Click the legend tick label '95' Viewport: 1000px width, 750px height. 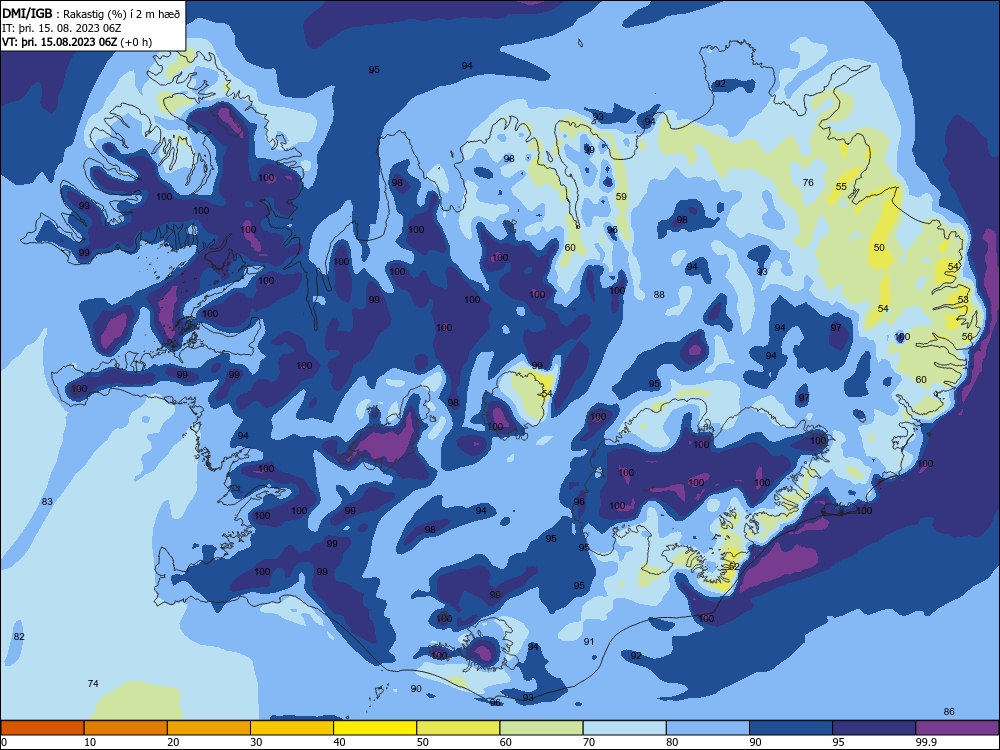(839, 742)
